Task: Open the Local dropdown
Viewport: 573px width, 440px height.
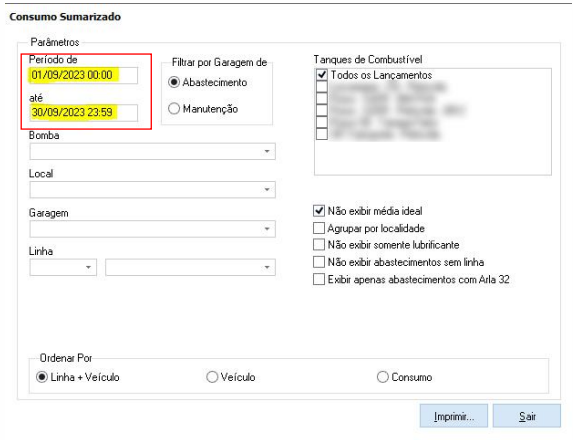Action: pyautogui.click(x=152, y=190)
